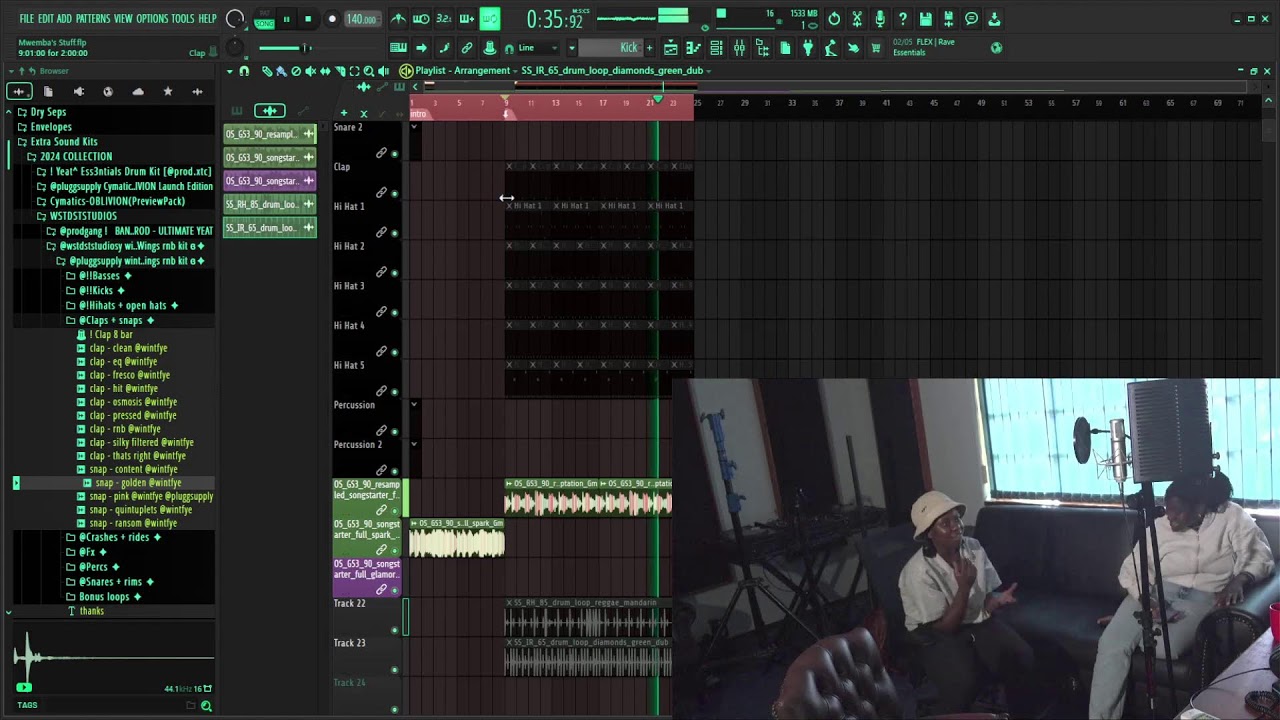Image resolution: width=1280 pixels, height=720 pixels.
Task: Open the audio editor scissors icon
Action: (857, 19)
